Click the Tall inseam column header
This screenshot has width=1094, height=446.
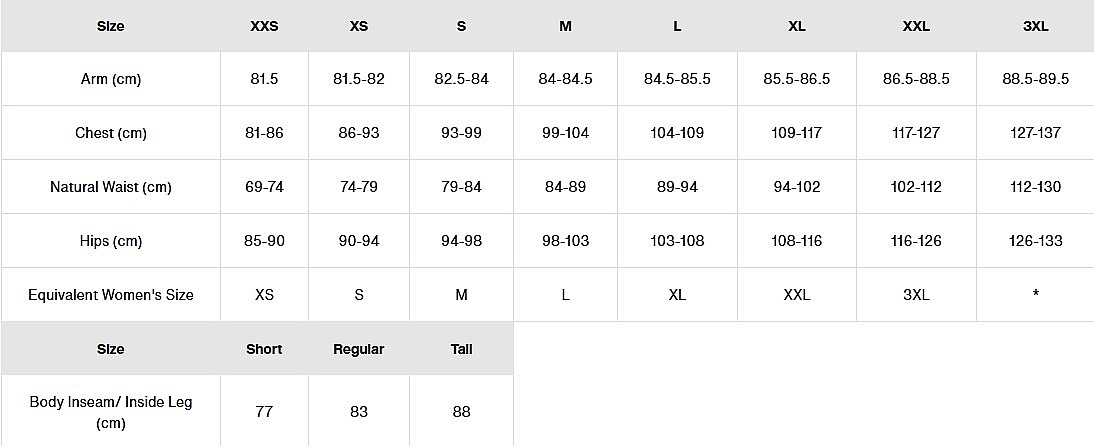tap(461, 349)
